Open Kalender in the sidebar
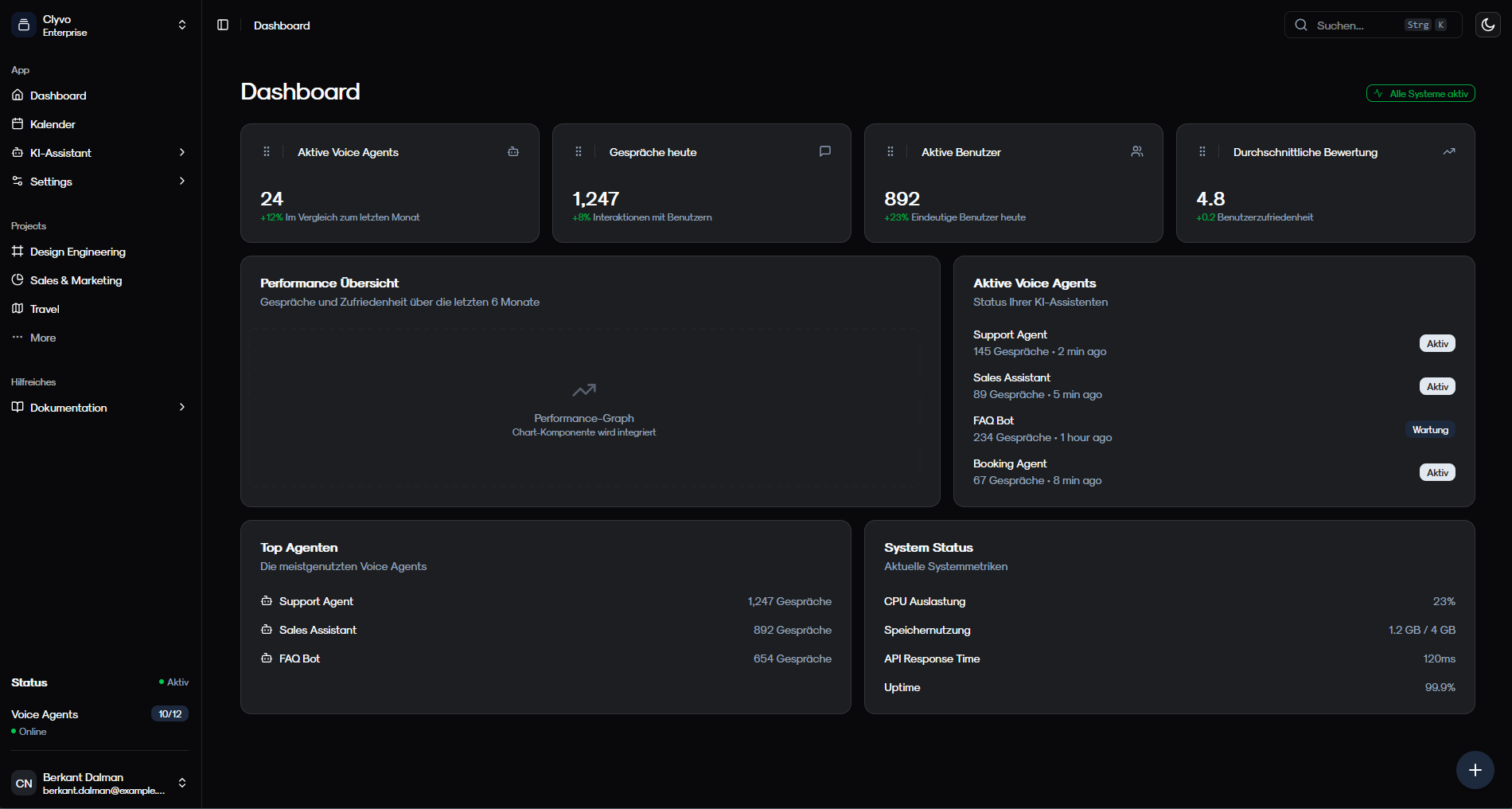1512x809 pixels. click(53, 124)
